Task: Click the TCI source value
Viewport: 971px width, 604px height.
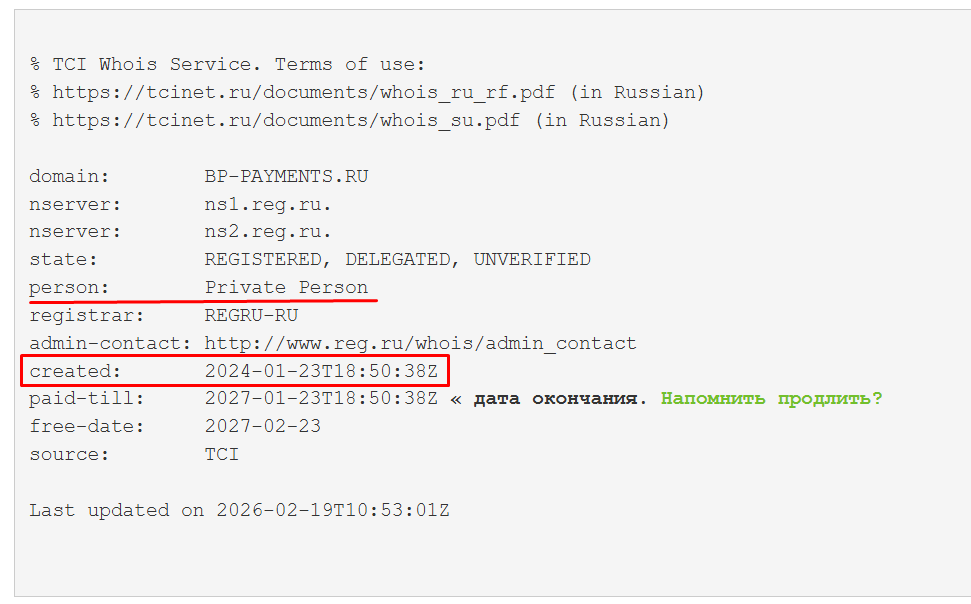Action: point(222,454)
